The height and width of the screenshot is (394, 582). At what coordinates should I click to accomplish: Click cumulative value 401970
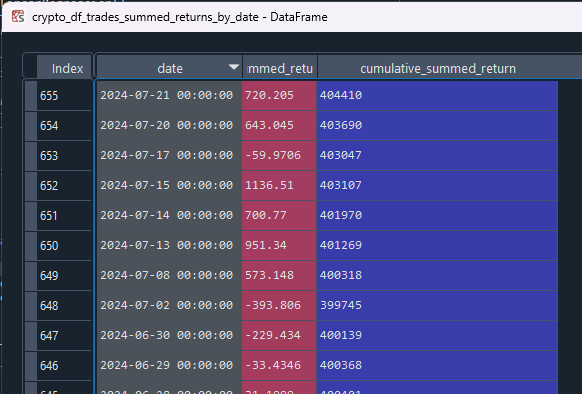point(437,216)
